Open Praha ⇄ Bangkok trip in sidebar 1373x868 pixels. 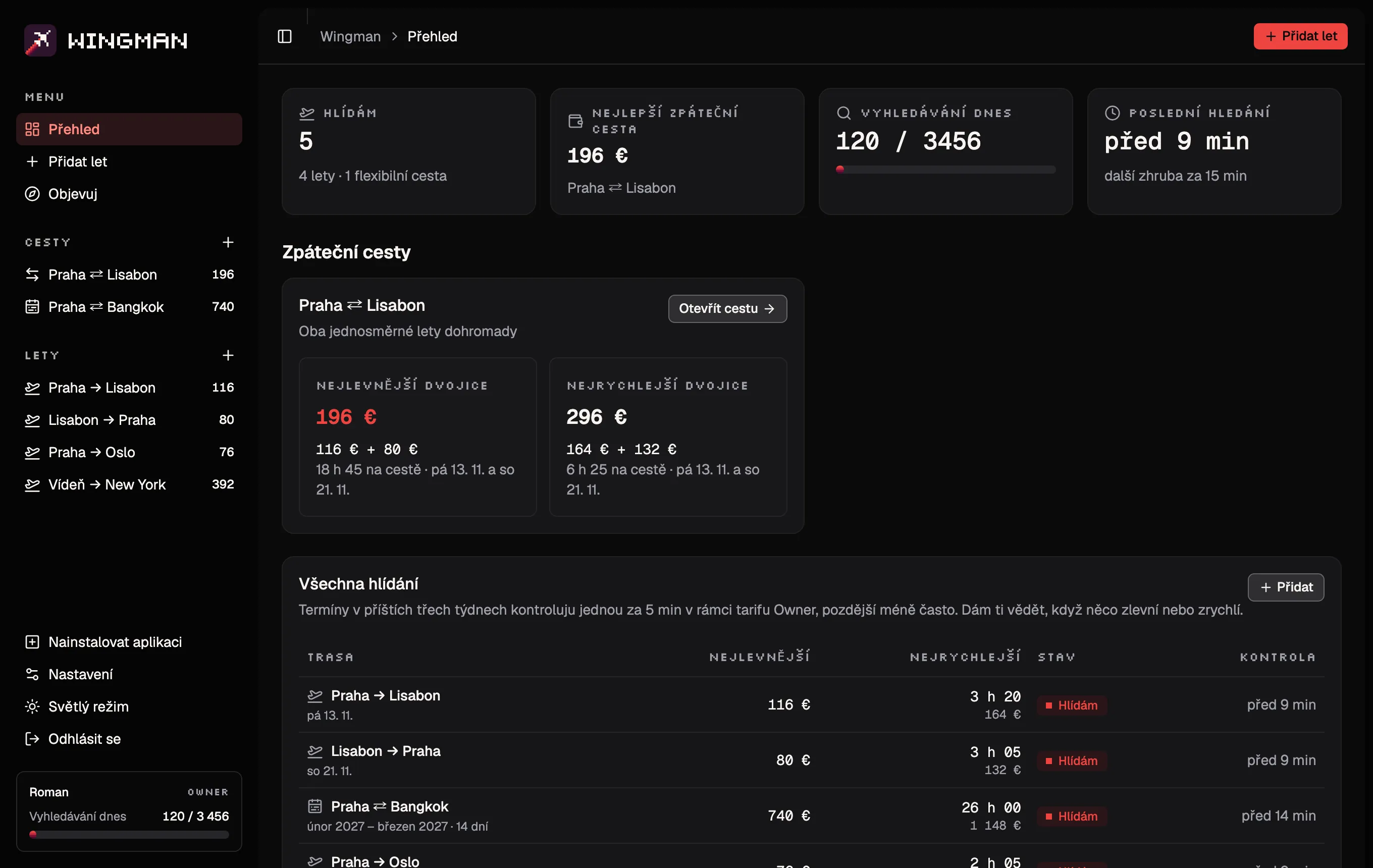pyautogui.click(x=129, y=307)
